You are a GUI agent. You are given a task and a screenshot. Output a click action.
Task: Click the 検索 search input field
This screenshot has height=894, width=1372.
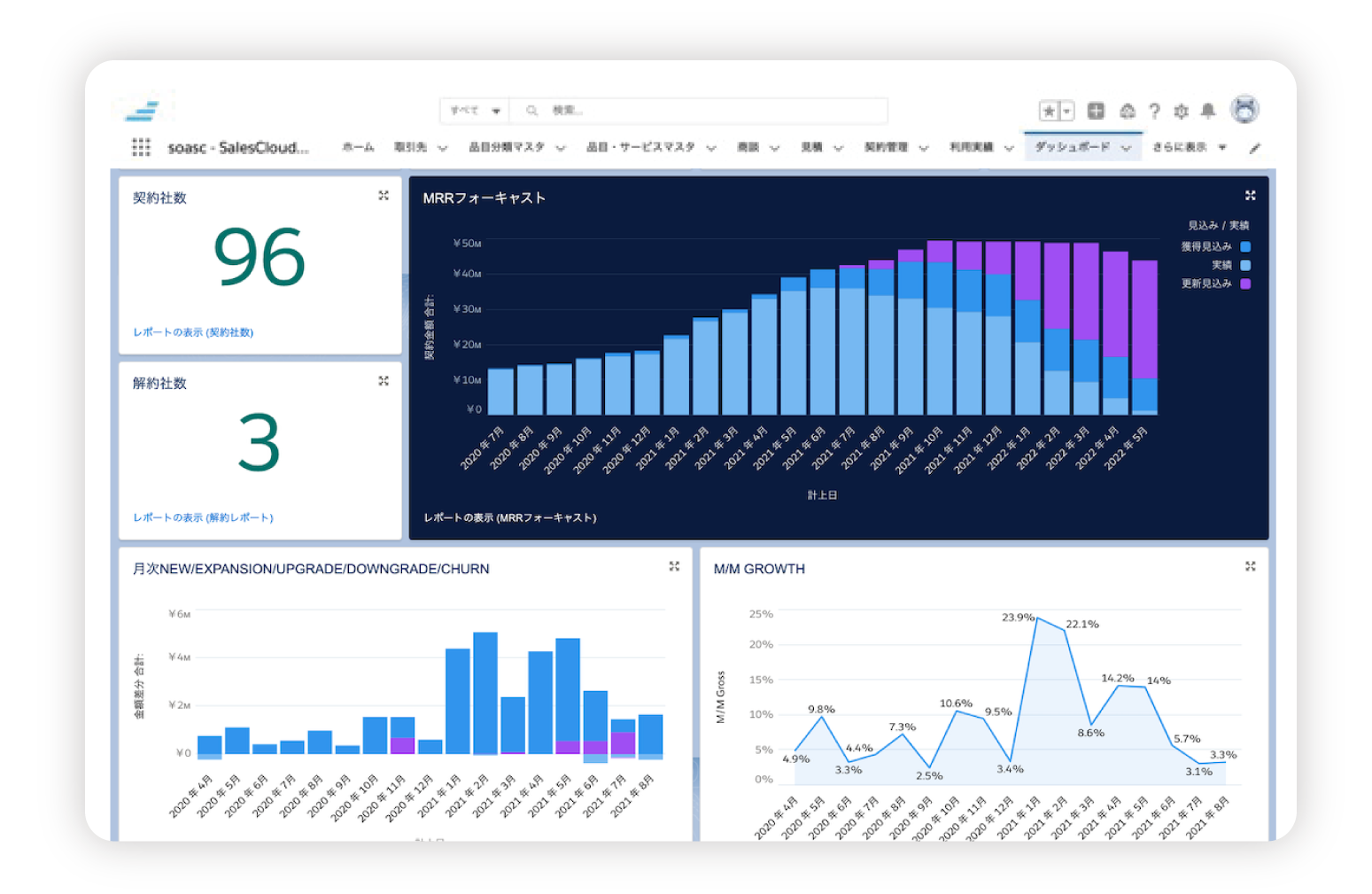[x=700, y=111]
